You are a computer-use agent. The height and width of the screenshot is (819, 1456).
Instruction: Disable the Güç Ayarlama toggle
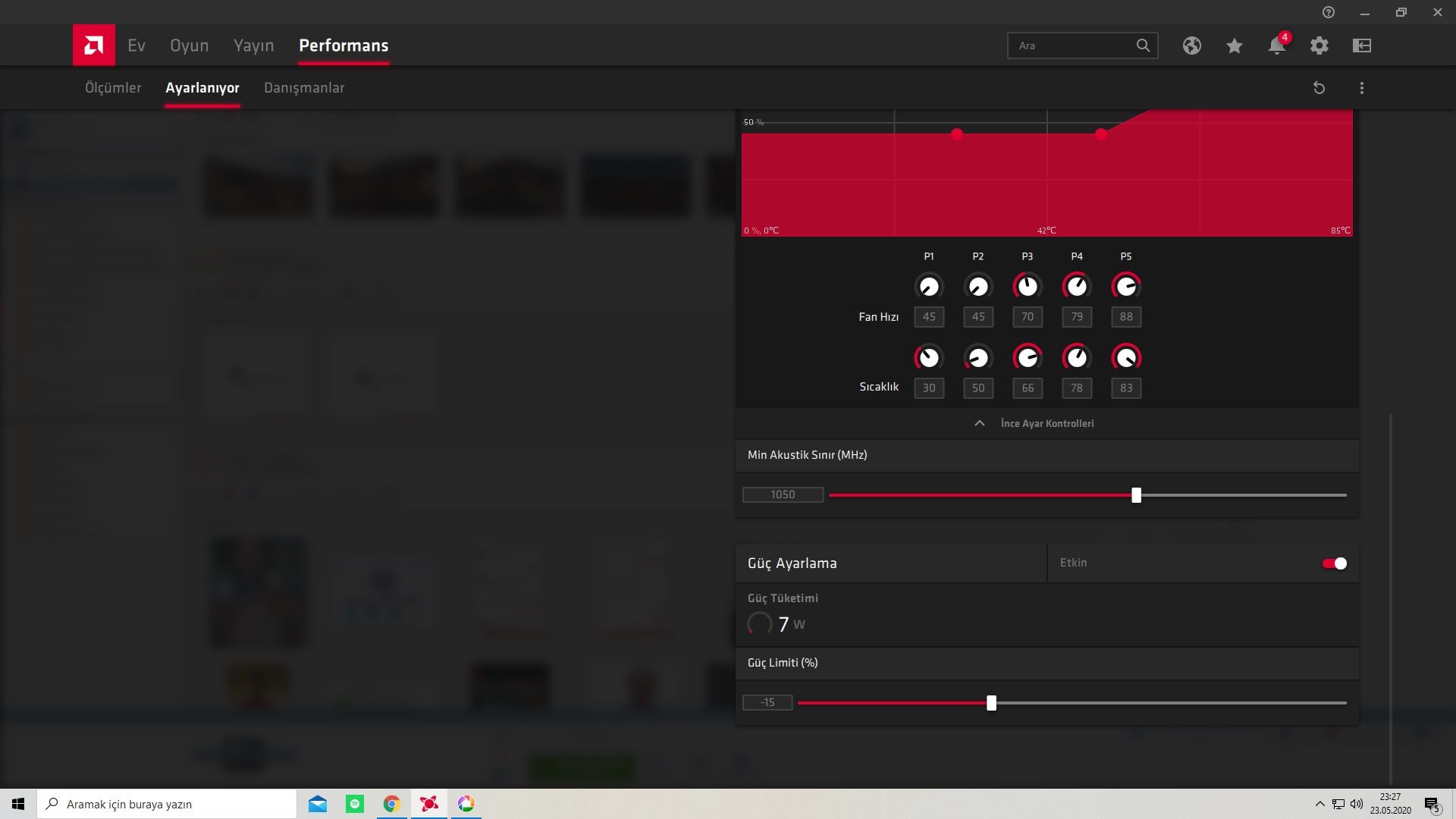point(1334,563)
